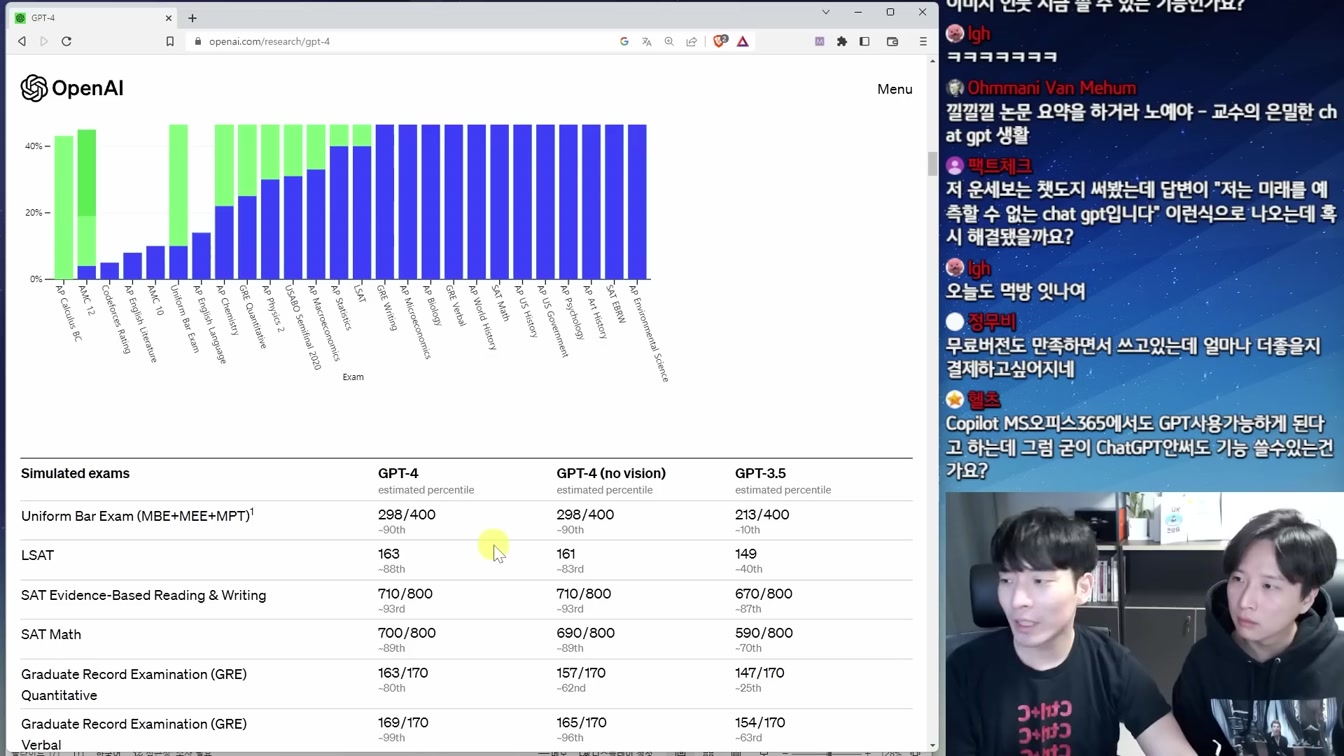Click the '149' LSAT GPT-3.5 score
Image resolution: width=1344 pixels, height=756 pixels.
746,554
